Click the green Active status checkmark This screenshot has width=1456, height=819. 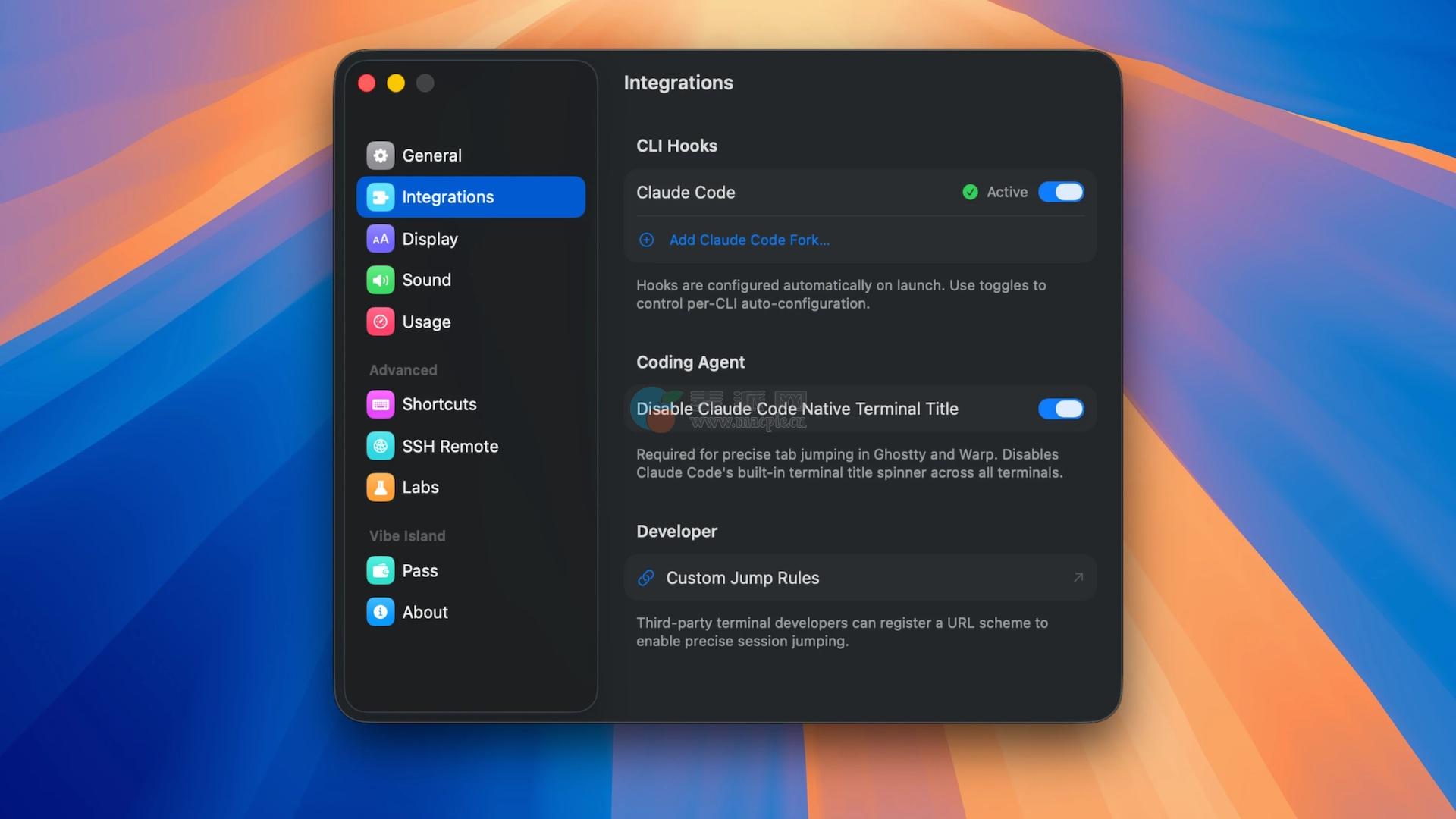[x=970, y=192]
